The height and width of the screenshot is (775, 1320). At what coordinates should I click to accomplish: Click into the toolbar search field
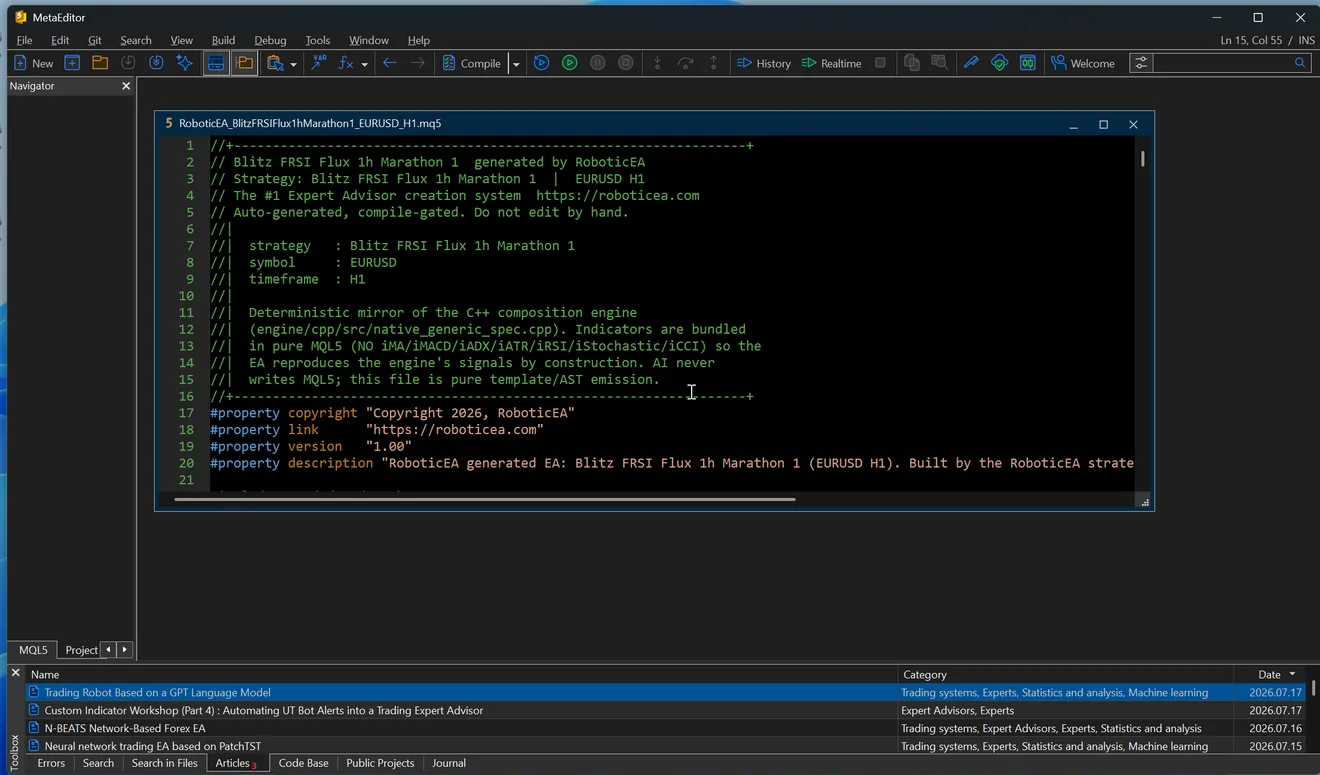(1221, 63)
